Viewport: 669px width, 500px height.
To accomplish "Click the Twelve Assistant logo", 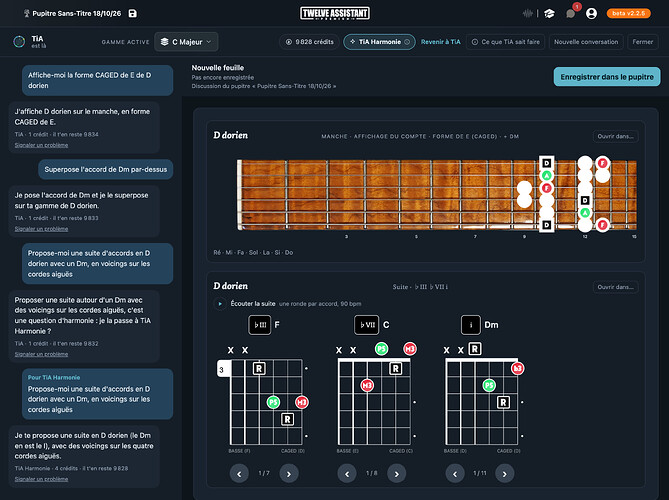I will click(x=335, y=13).
